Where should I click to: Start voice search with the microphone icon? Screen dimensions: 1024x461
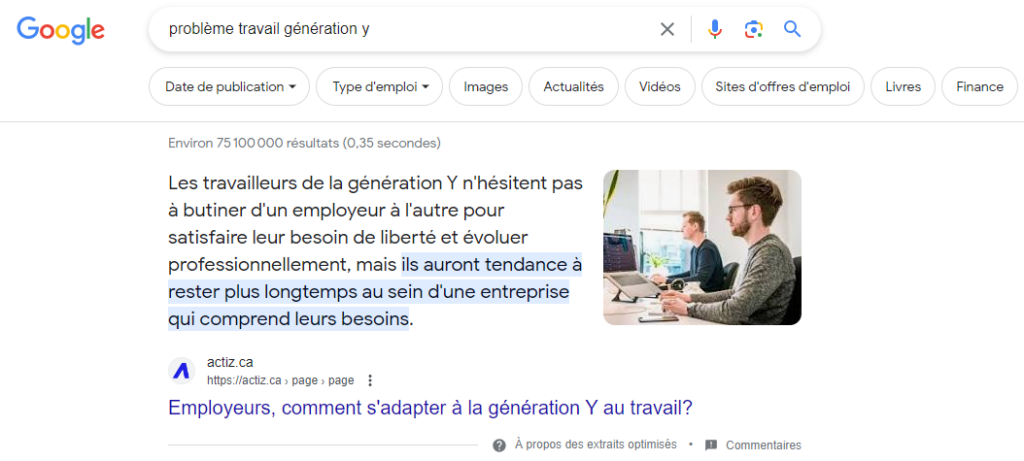click(715, 29)
